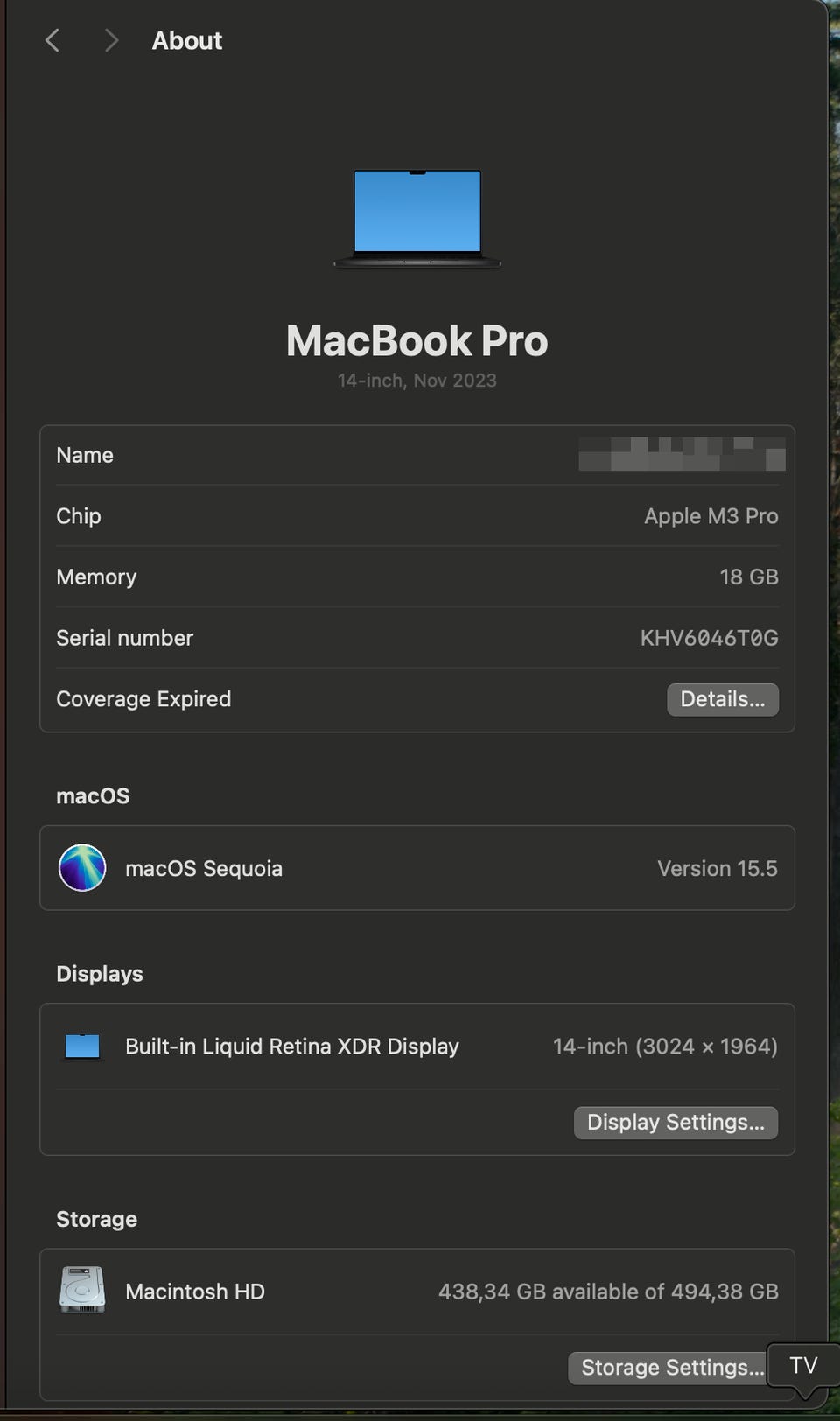Viewport: 840px width, 1421px height.
Task: Click the Macintosh HD storage label
Action: 195,1291
